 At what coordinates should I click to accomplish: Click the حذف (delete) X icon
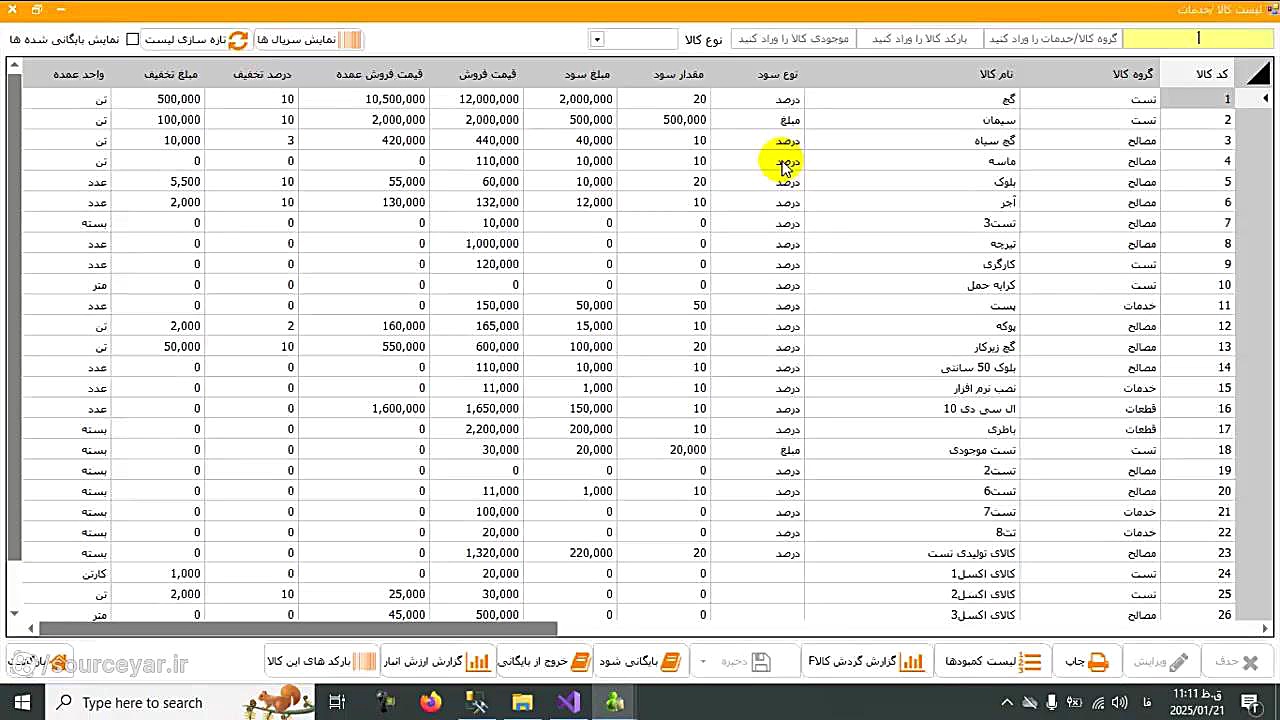1250,662
